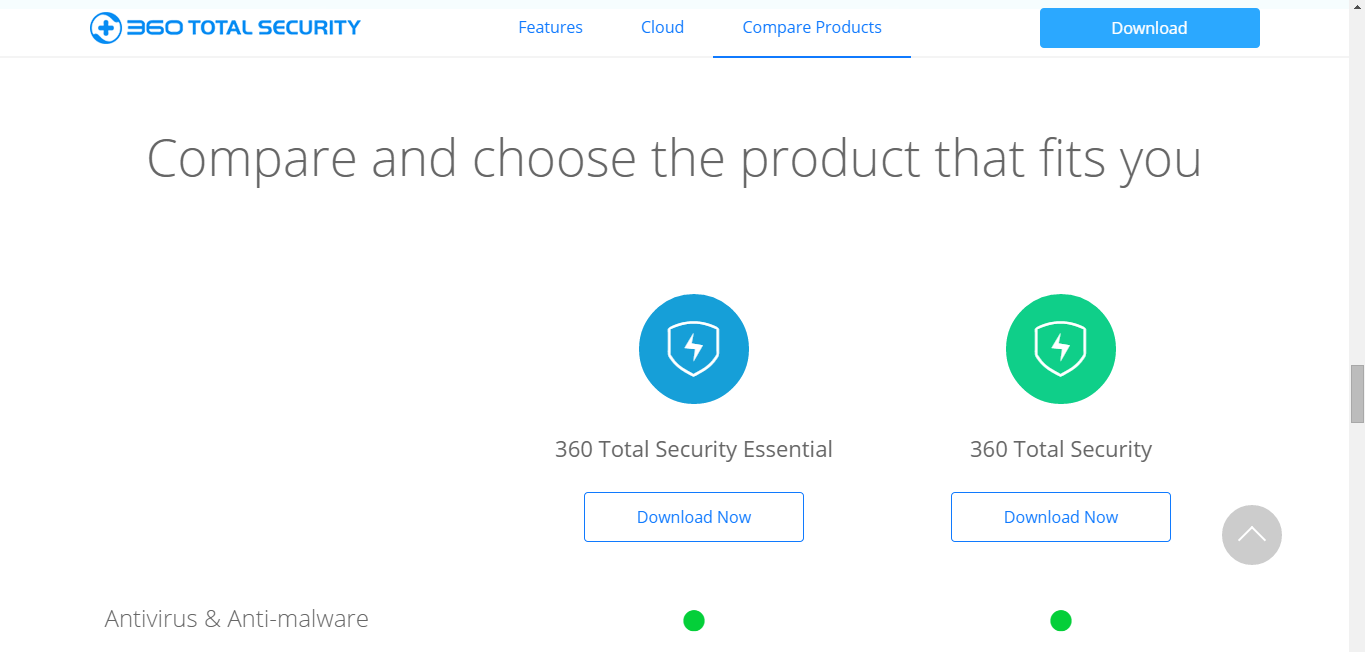Click the scrollbar track above the thumb
Viewport: 1365px width, 652px height.
click(x=1357, y=200)
